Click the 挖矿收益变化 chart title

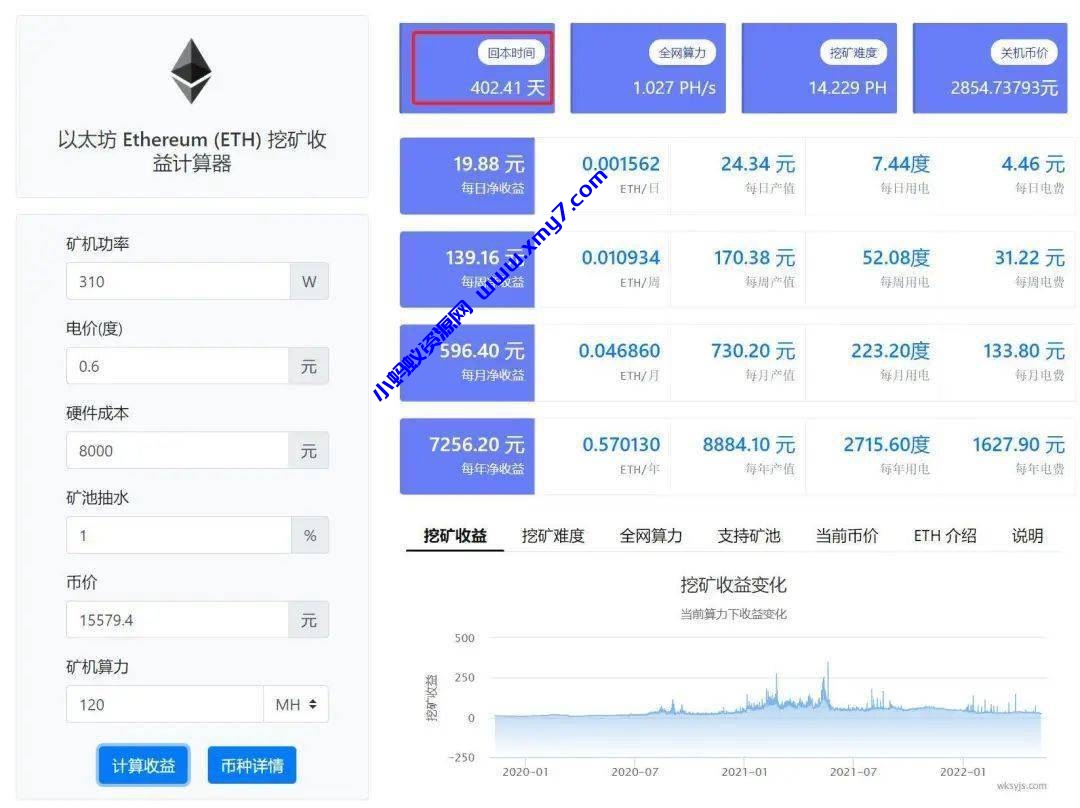coord(733,585)
